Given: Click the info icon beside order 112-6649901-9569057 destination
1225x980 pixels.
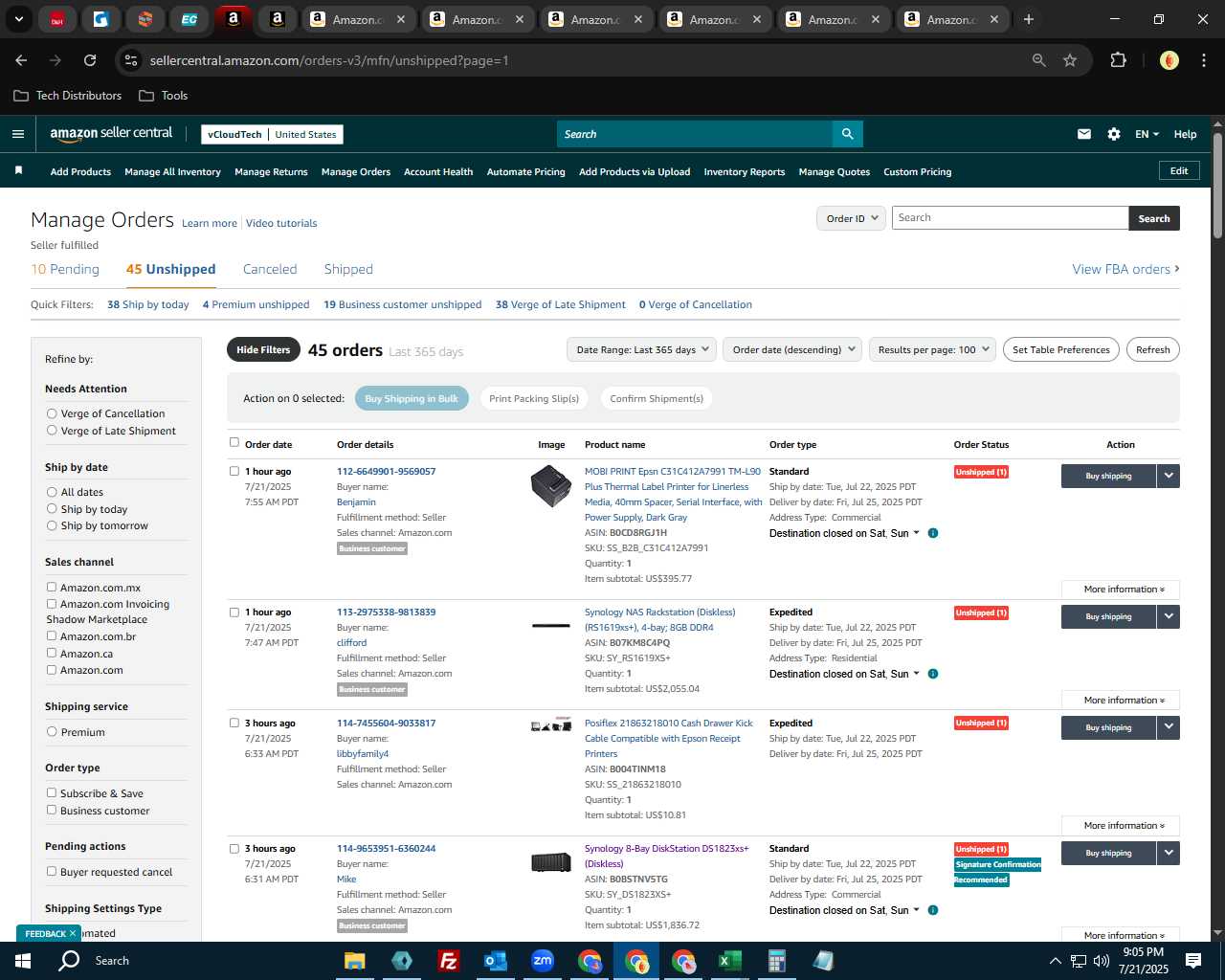Looking at the screenshot, I should click(x=933, y=533).
